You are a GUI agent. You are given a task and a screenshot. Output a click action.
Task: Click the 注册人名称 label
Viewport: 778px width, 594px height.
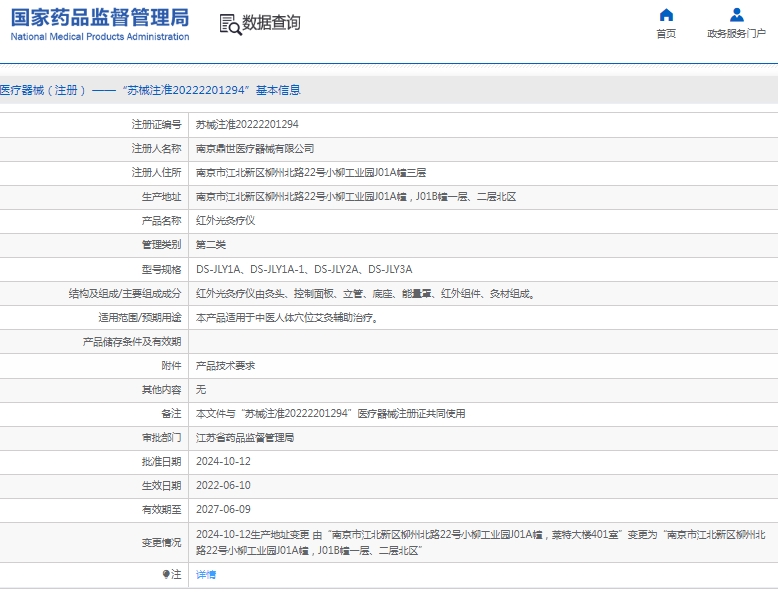[156, 148]
